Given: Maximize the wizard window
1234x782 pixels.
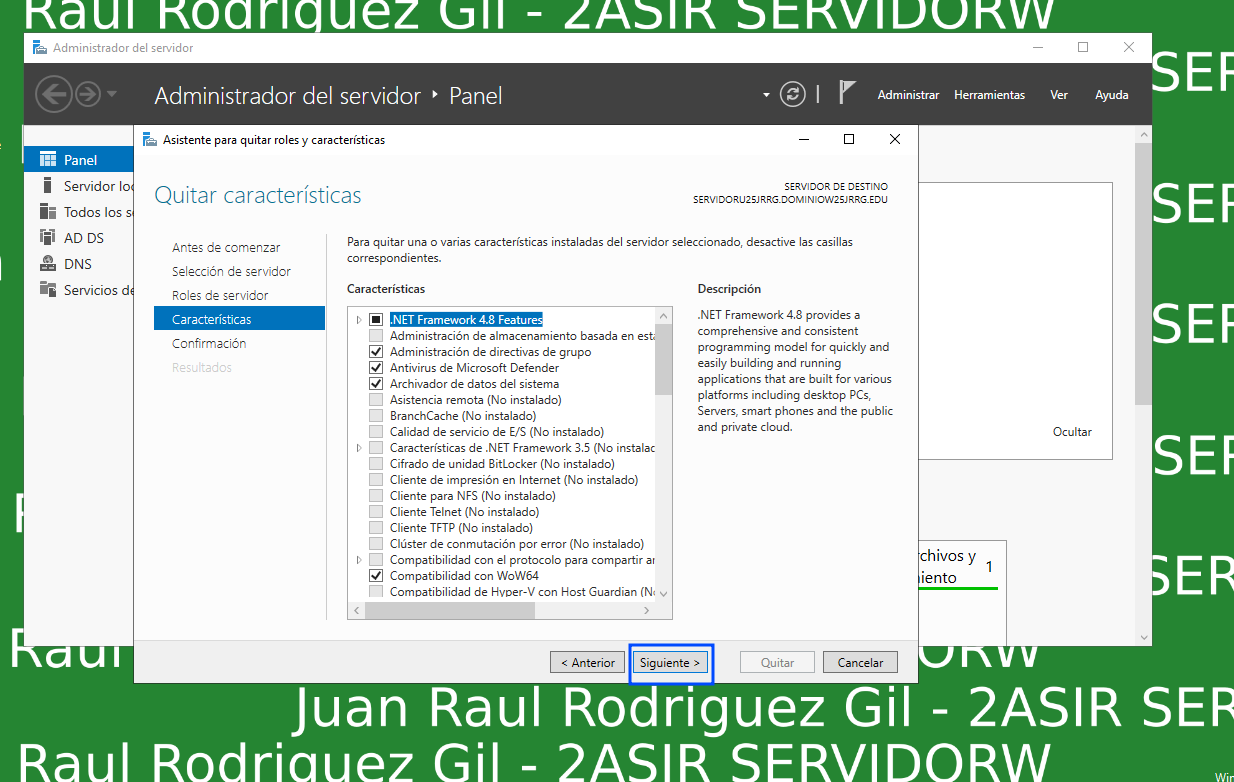Looking at the screenshot, I should [x=849, y=139].
